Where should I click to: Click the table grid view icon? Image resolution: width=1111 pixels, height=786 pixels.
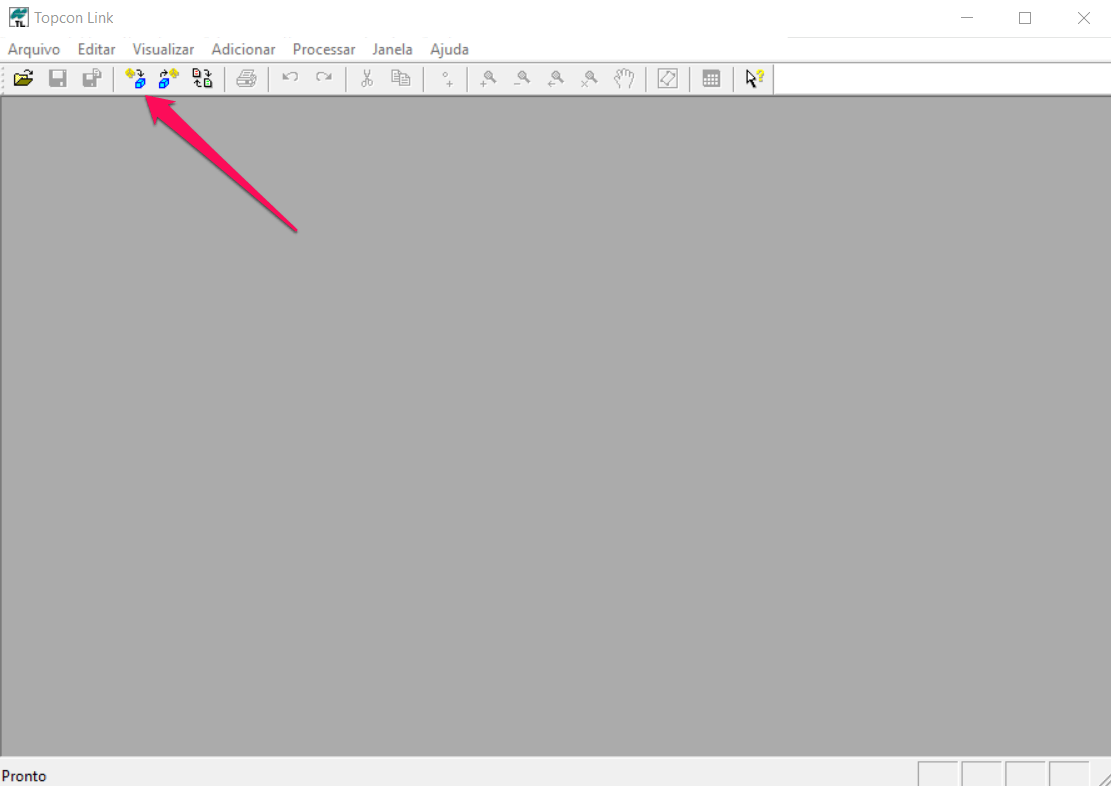(x=711, y=78)
